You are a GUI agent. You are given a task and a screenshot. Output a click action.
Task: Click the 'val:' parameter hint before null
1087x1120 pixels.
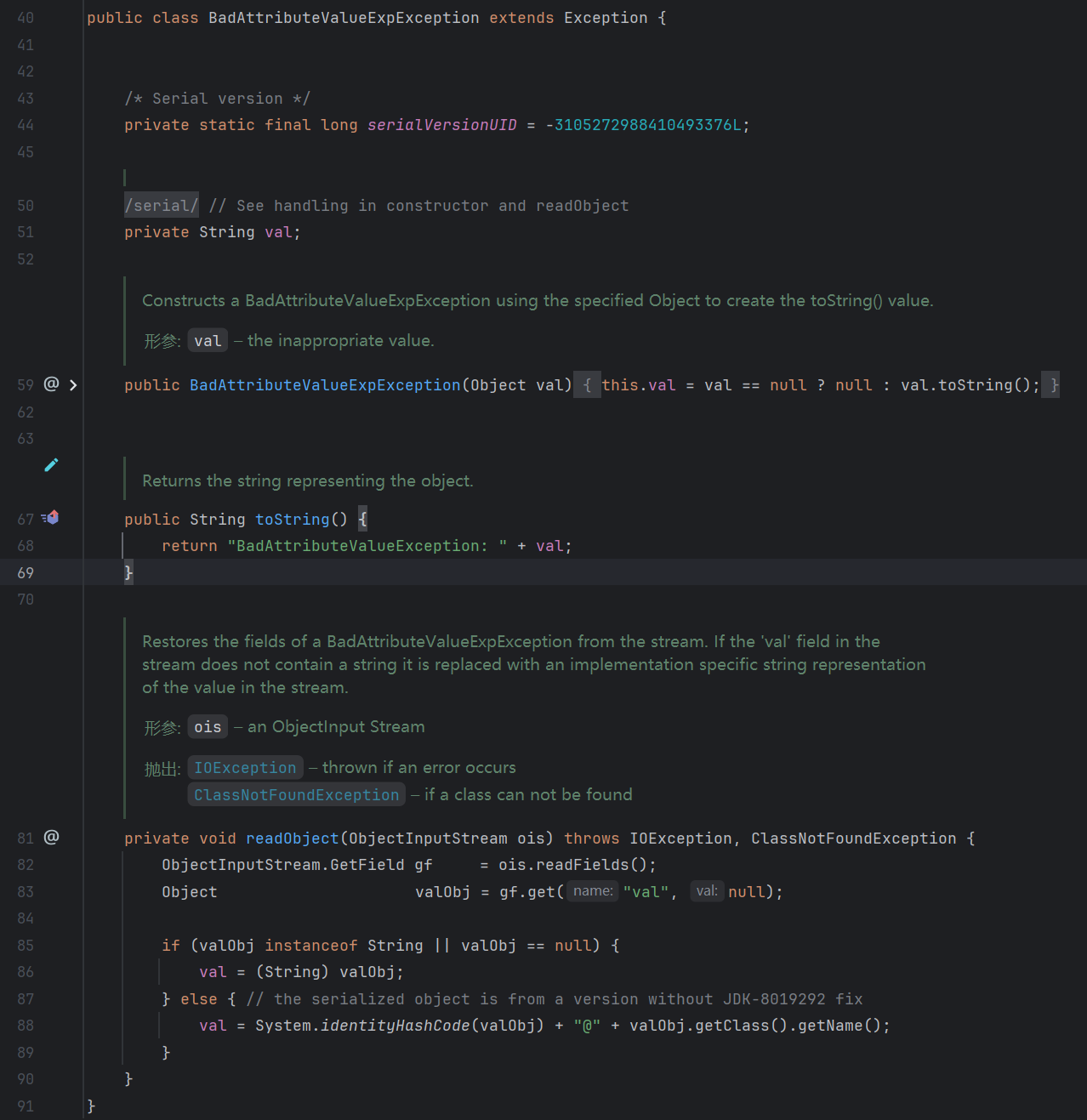[x=707, y=891]
